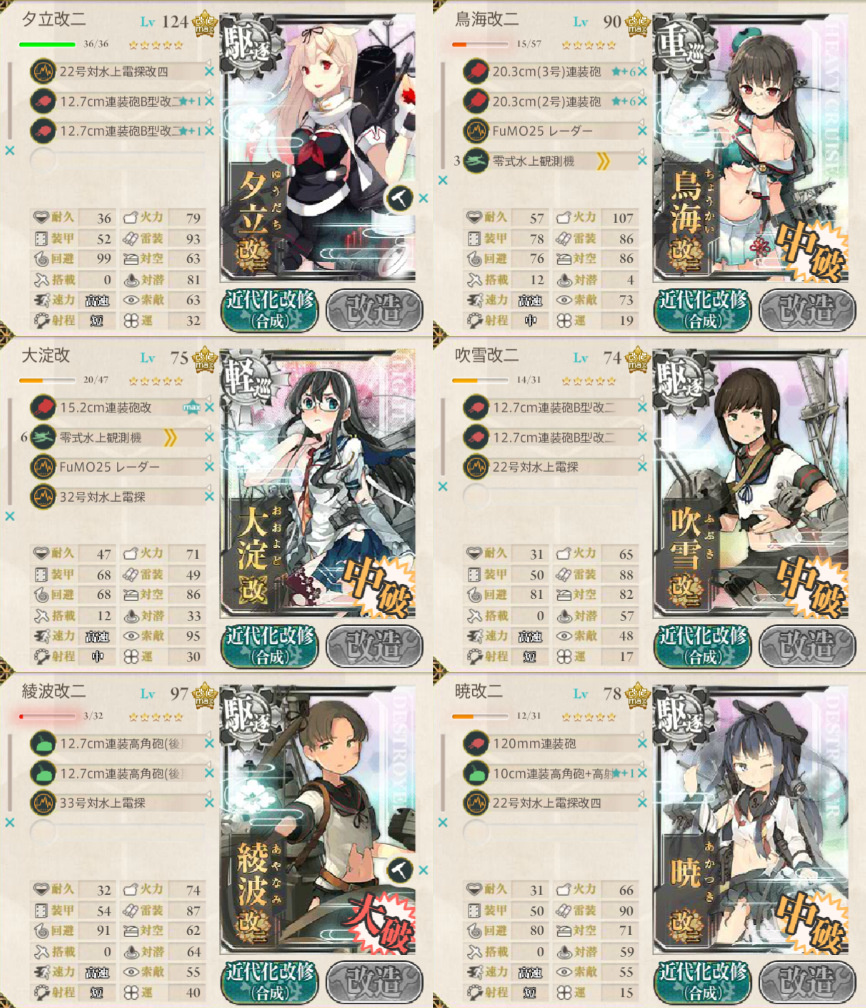Screen dimensions: 866x1008
Task: Remove the FuMO25 レーダー from 鳥海改二
Action: 642,130
